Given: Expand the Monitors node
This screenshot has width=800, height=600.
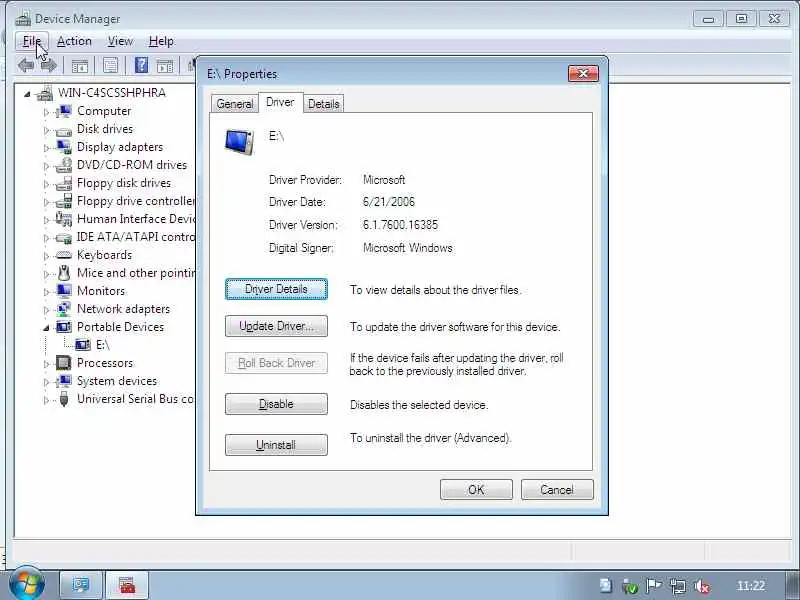Looking at the screenshot, I should pos(46,292).
